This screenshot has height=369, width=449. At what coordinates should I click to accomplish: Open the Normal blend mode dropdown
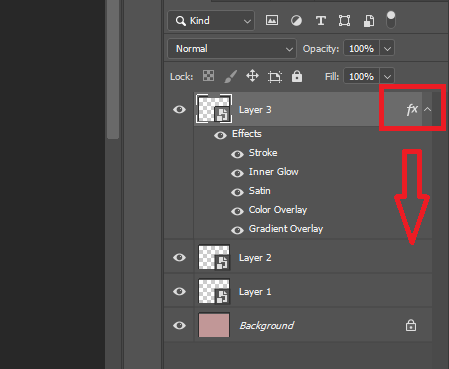coord(232,49)
